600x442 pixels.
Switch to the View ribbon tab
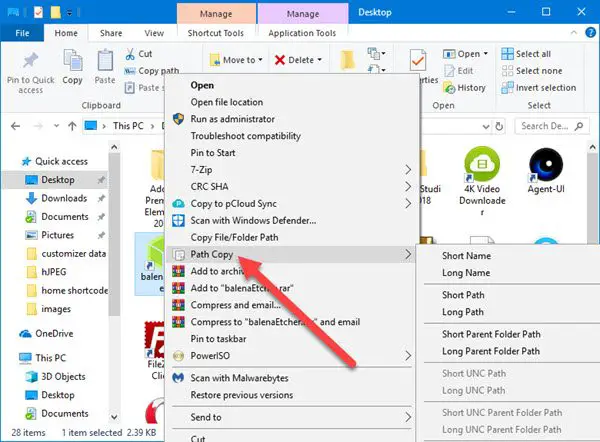tap(154, 33)
